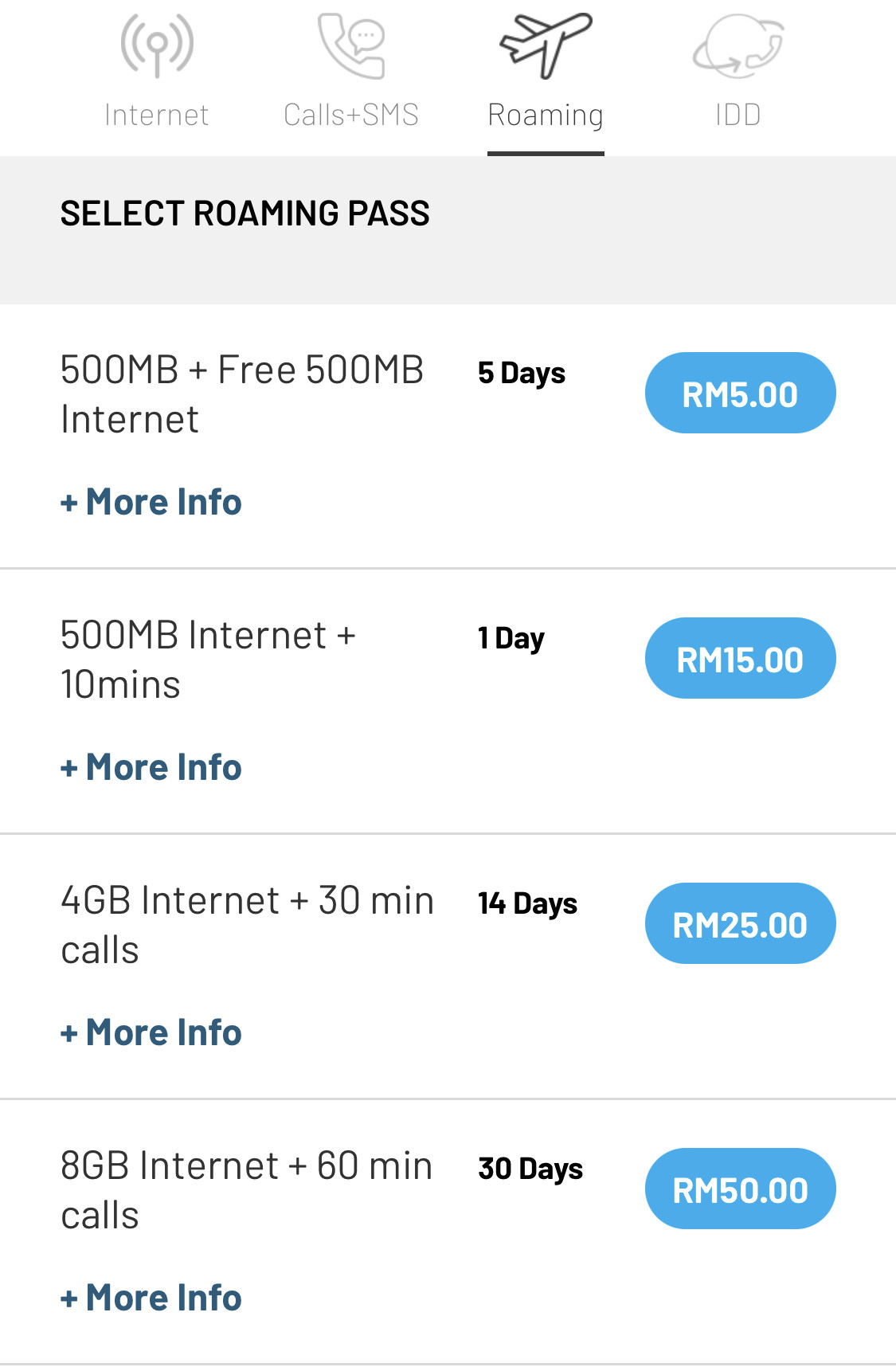Screen dimensions: 896x1367
Task: Open the IDD globe icon
Action: 738,45
